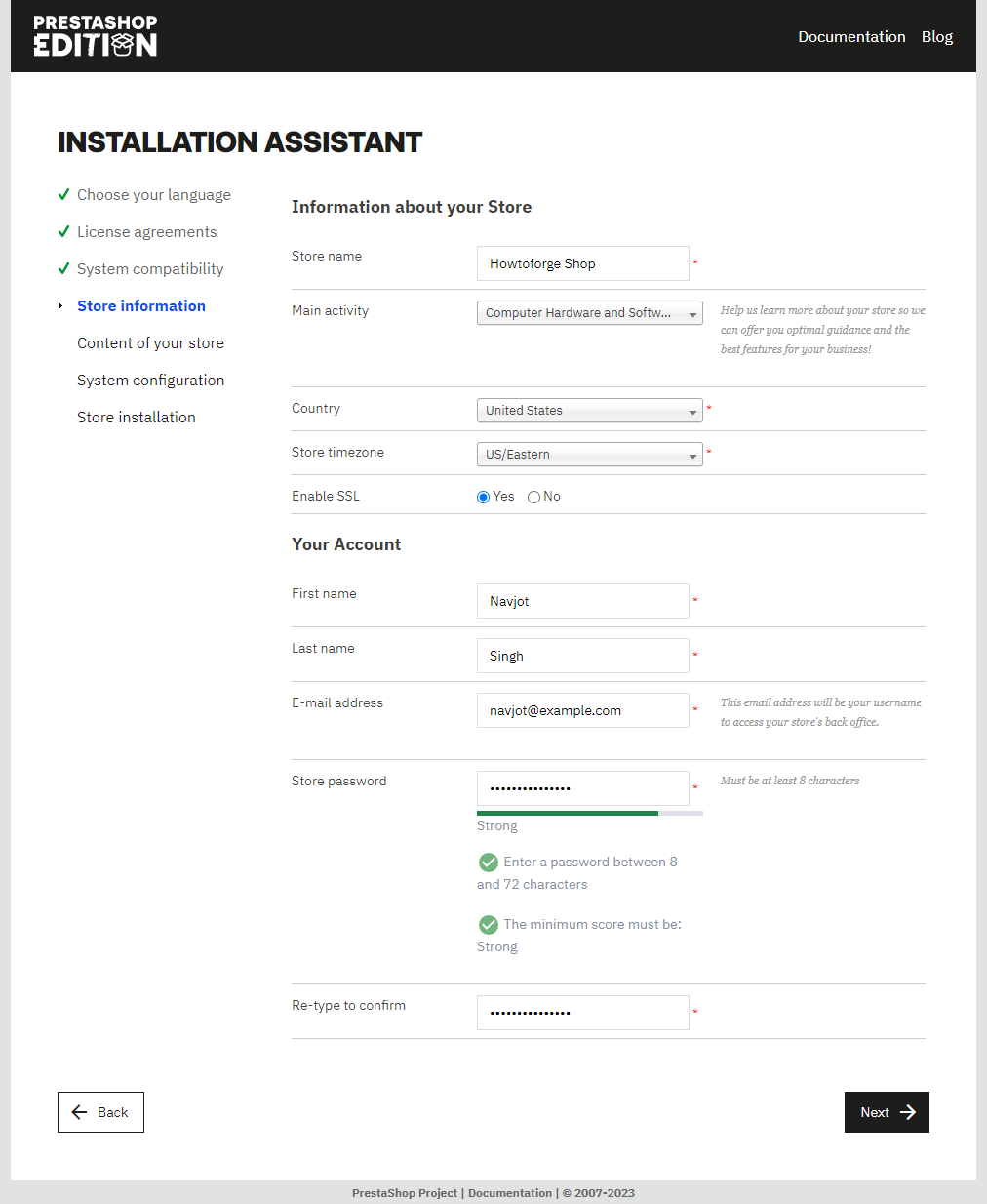Screen dimensions: 987x1204
Task: Click the checkmark next to License agreements
Action: pos(63,231)
